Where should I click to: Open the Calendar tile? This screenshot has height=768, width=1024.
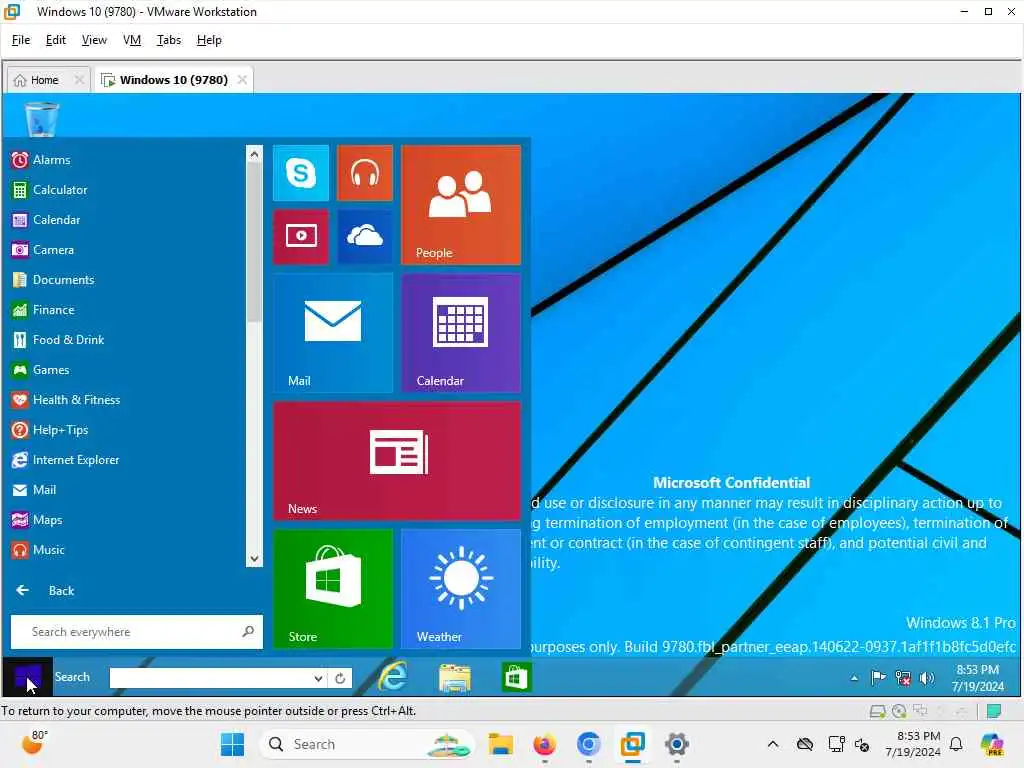[460, 332]
